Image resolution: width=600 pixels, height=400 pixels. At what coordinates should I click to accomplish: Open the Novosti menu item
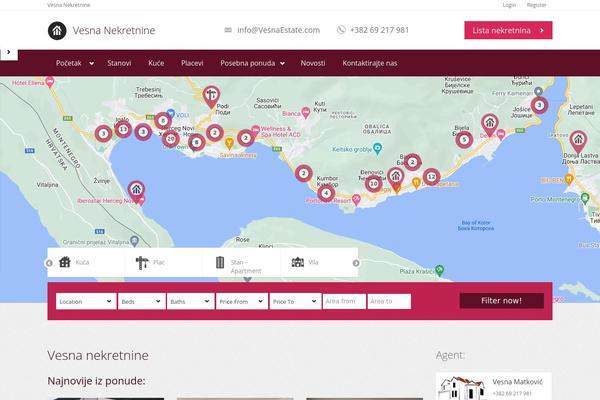tap(313, 63)
